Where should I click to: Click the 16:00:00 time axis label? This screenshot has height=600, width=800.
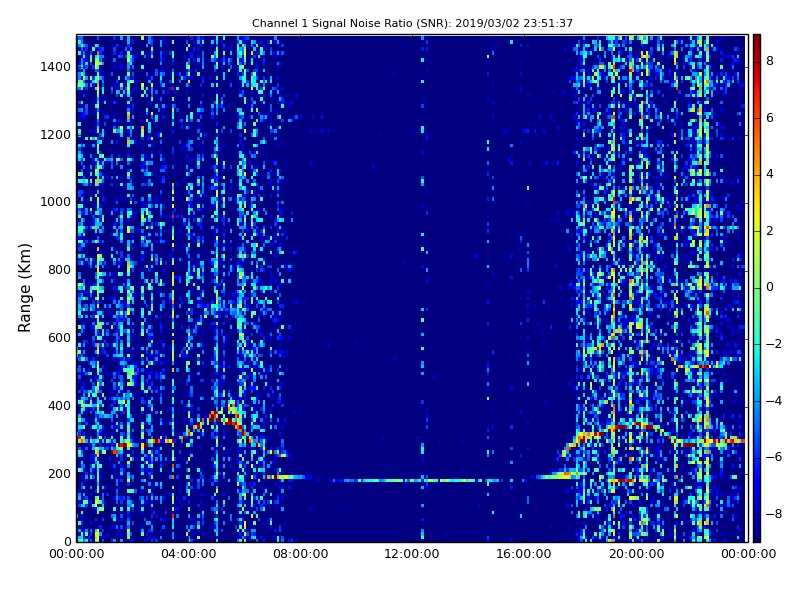[524, 554]
